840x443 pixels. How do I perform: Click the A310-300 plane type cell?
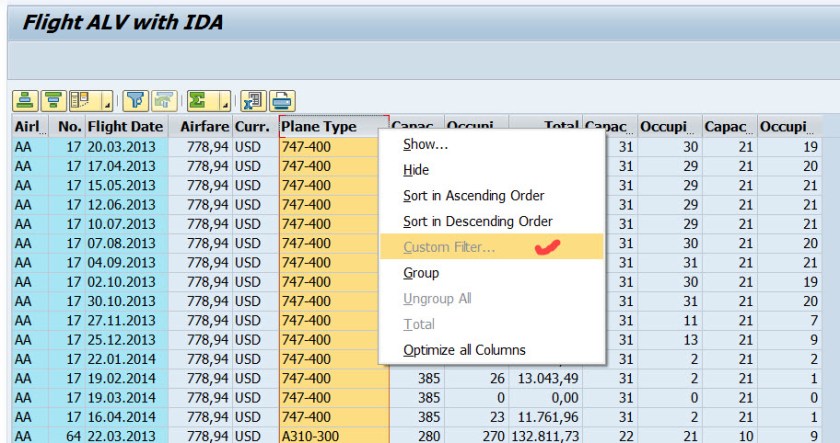pos(334,436)
